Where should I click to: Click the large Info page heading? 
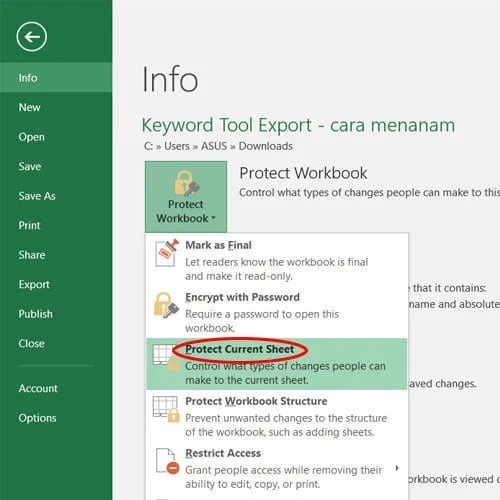170,79
